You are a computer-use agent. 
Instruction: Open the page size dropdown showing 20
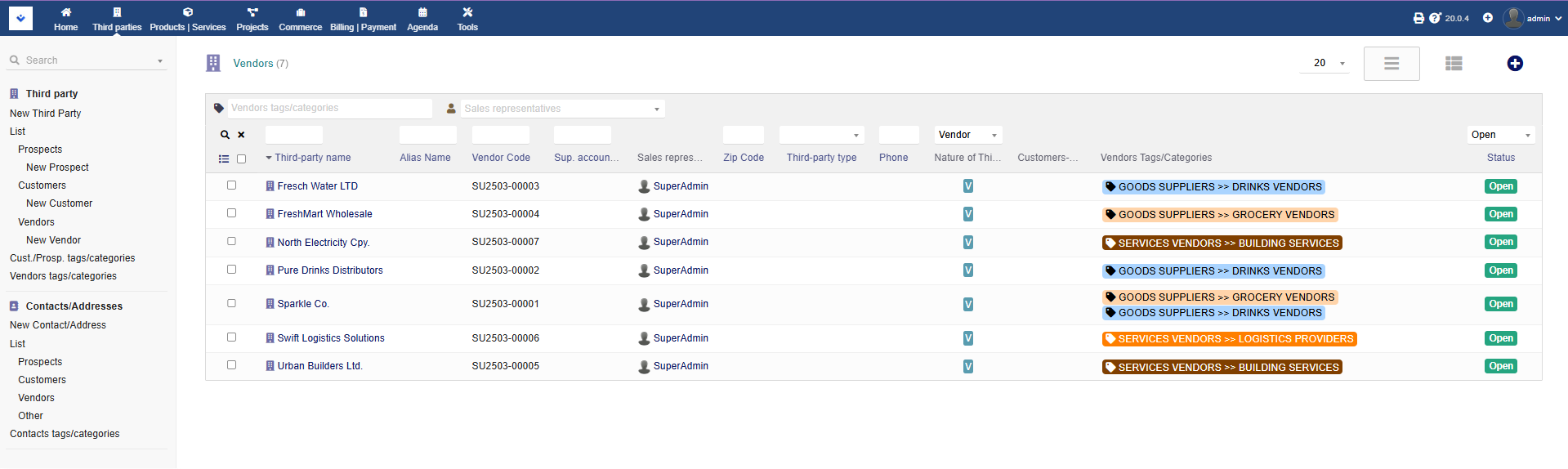(x=1325, y=63)
